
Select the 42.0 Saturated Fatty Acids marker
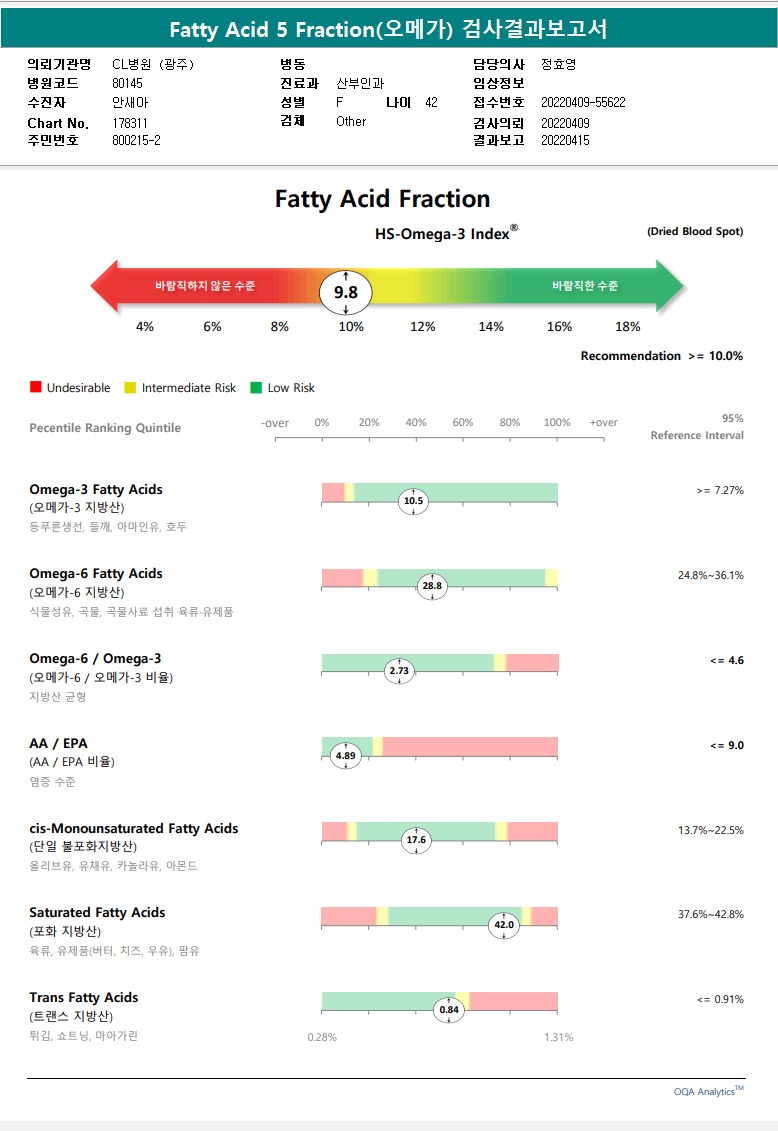504,925
